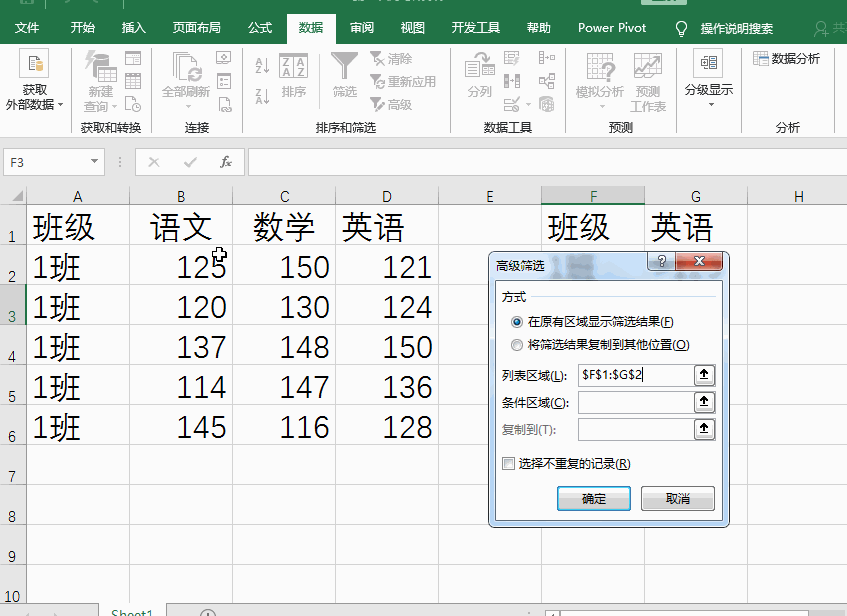This screenshot has width=847, height=616.
Task: Click the data validation icon in 数据工具
Action: pos(511,104)
